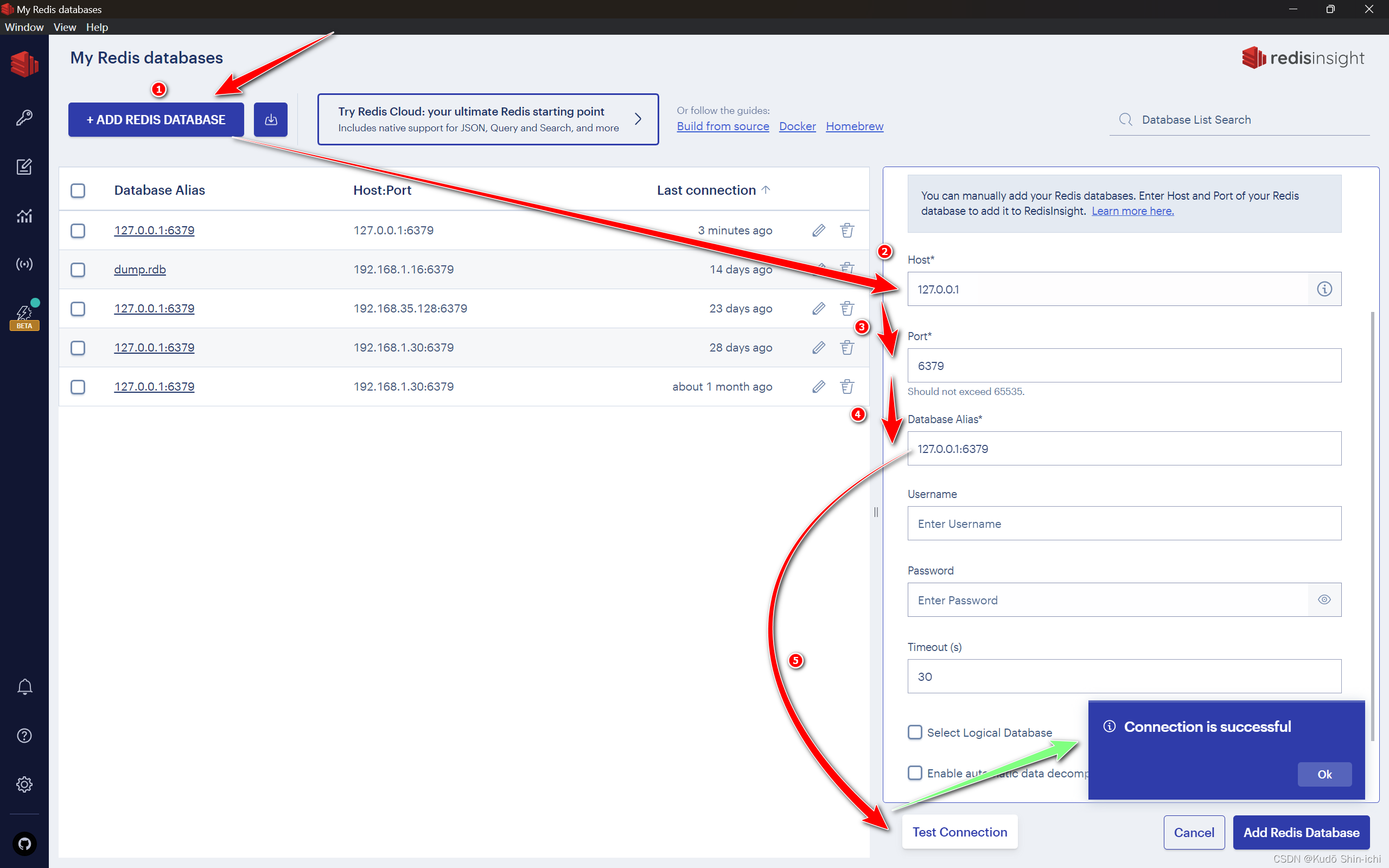This screenshot has width=1389, height=868.
Task: Click the Try Redis Cloud chevron arrow
Action: click(x=639, y=118)
